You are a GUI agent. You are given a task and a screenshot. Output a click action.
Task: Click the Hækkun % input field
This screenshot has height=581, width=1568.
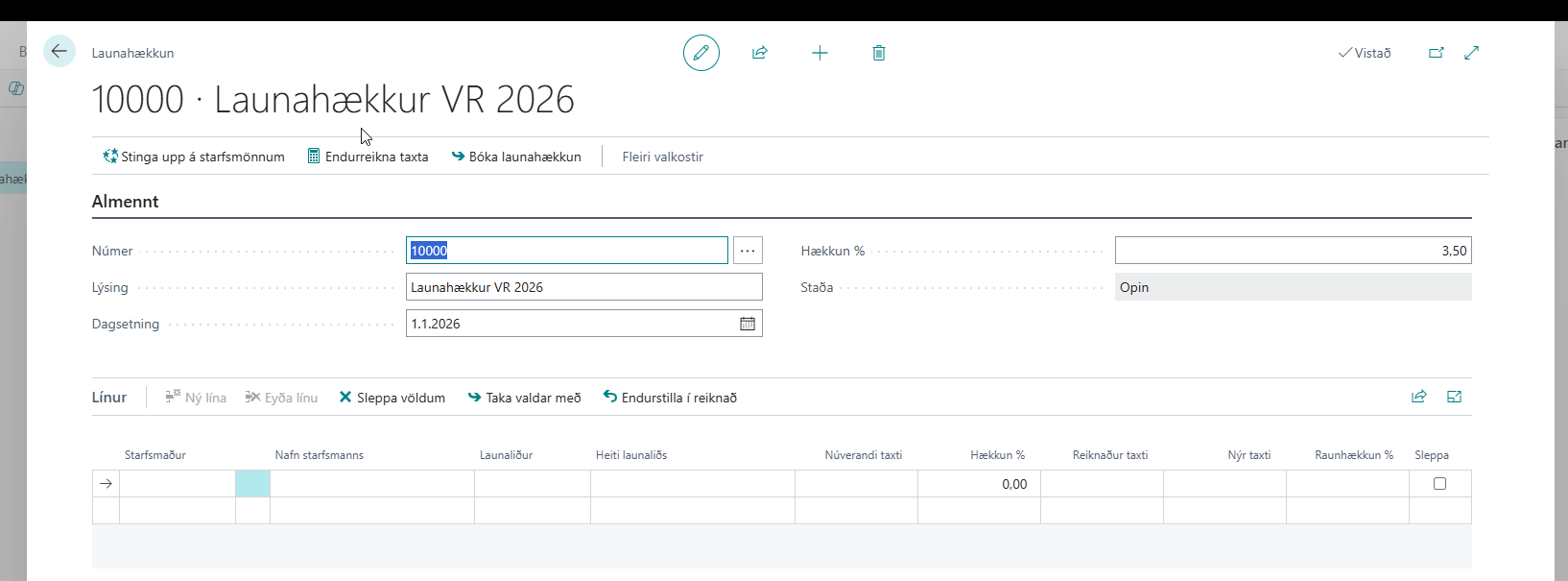click(1292, 251)
